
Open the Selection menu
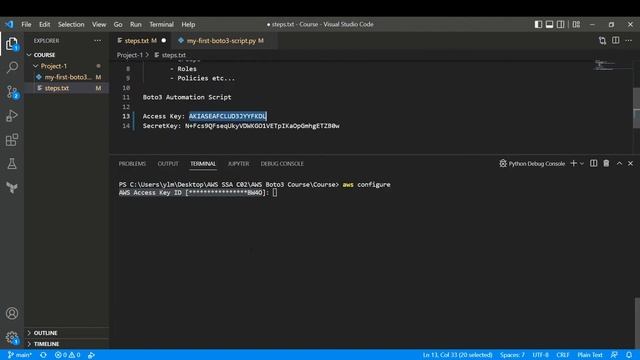tap(71, 24)
